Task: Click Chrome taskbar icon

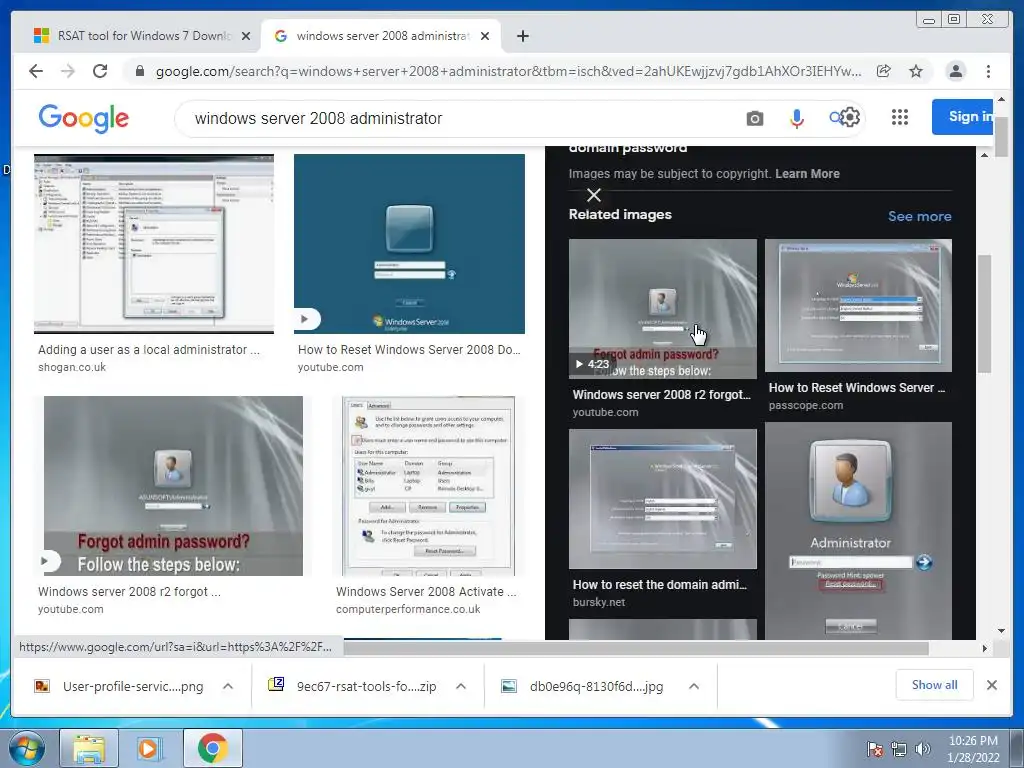Action: (212, 748)
